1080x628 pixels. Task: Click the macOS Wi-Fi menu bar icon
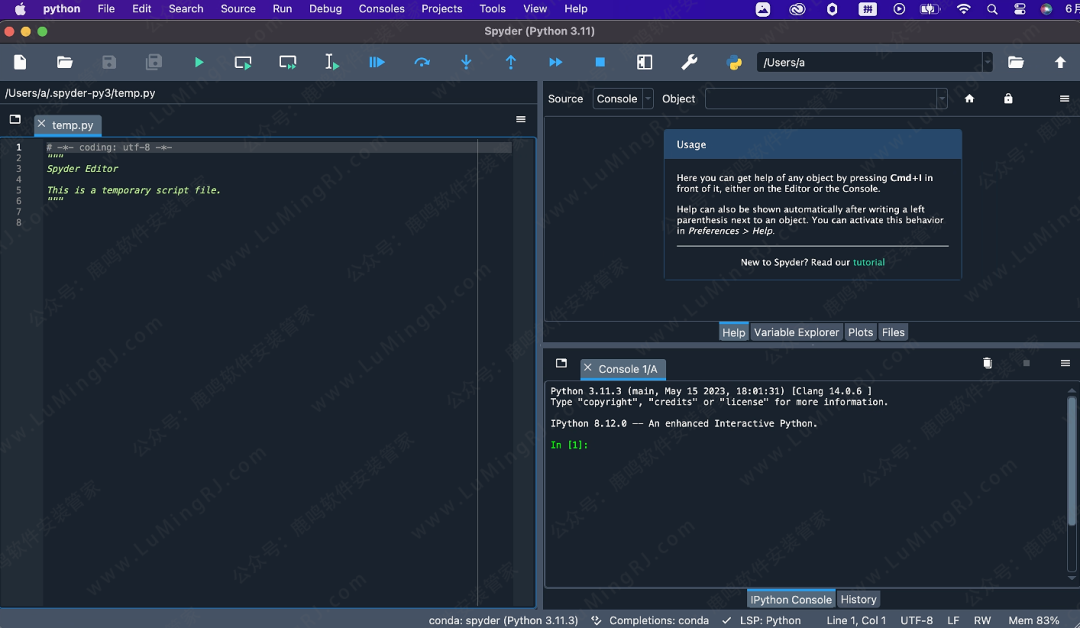pos(963,9)
